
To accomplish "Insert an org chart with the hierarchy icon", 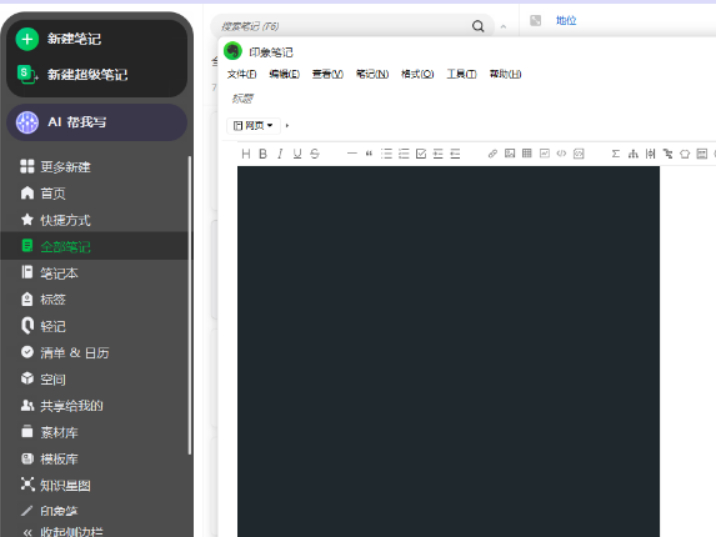I will [x=633, y=154].
